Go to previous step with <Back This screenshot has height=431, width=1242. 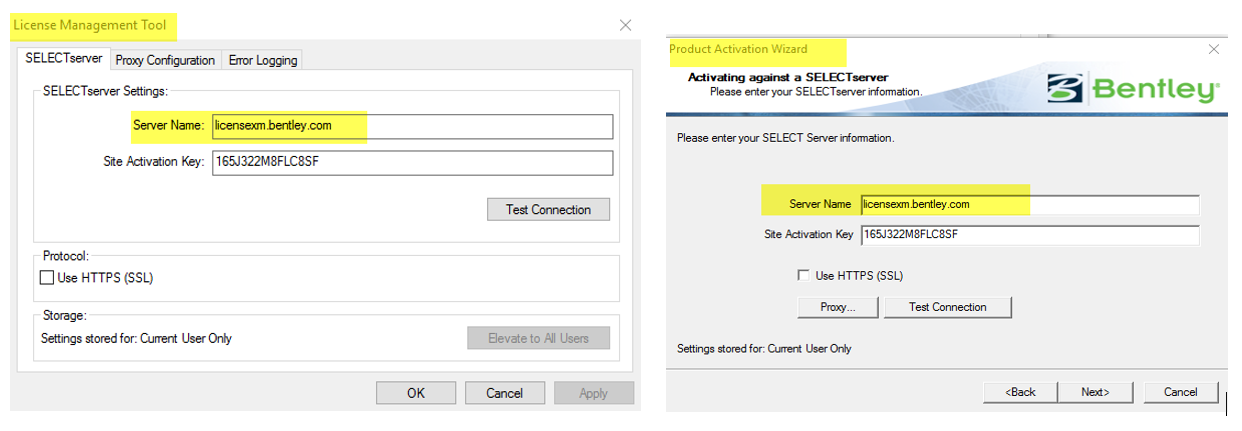[x=1020, y=392]
